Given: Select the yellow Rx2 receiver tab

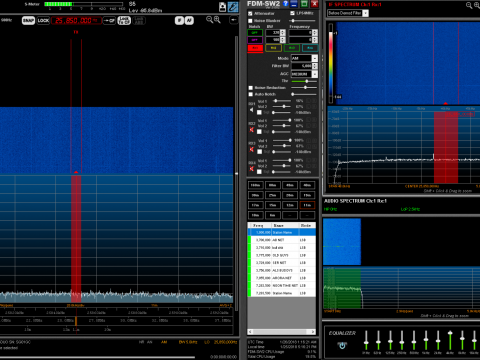Looking at the screenshot, I should point(273,48).
